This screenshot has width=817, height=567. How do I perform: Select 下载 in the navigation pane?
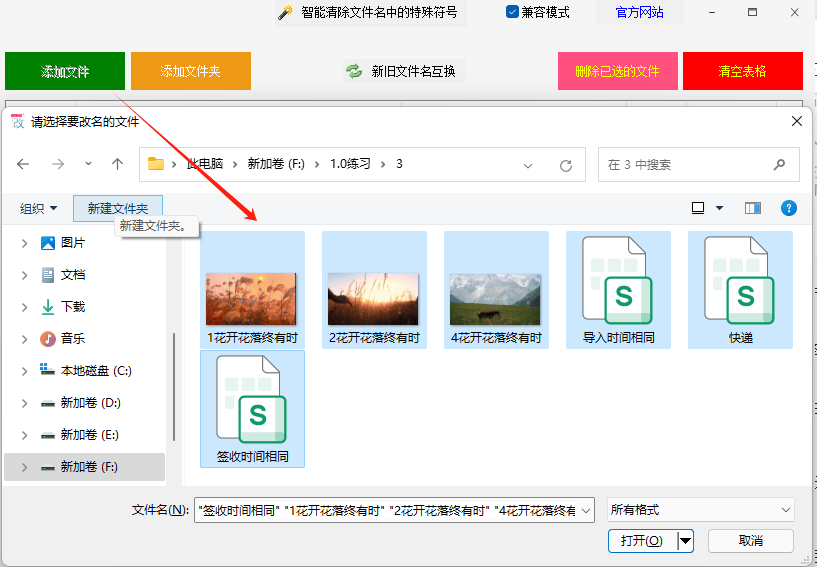tap(73, 307)
